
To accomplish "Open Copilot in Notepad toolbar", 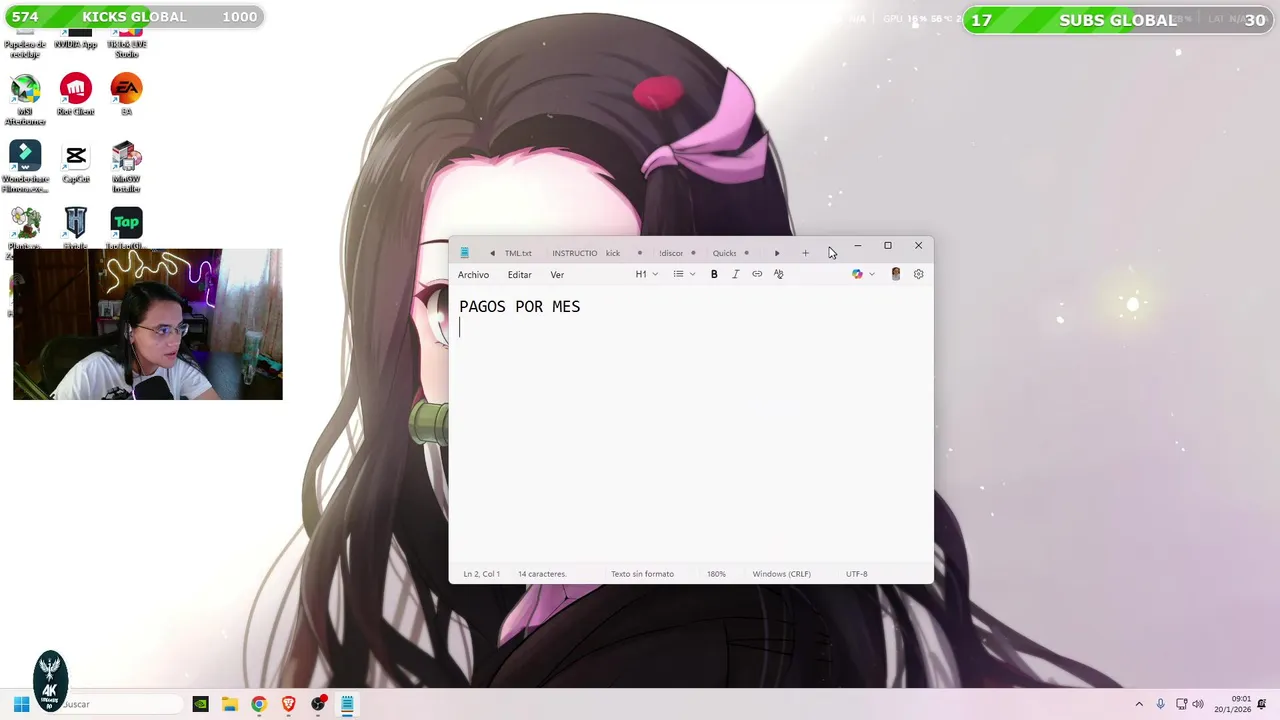I will (x=857, y=274).
